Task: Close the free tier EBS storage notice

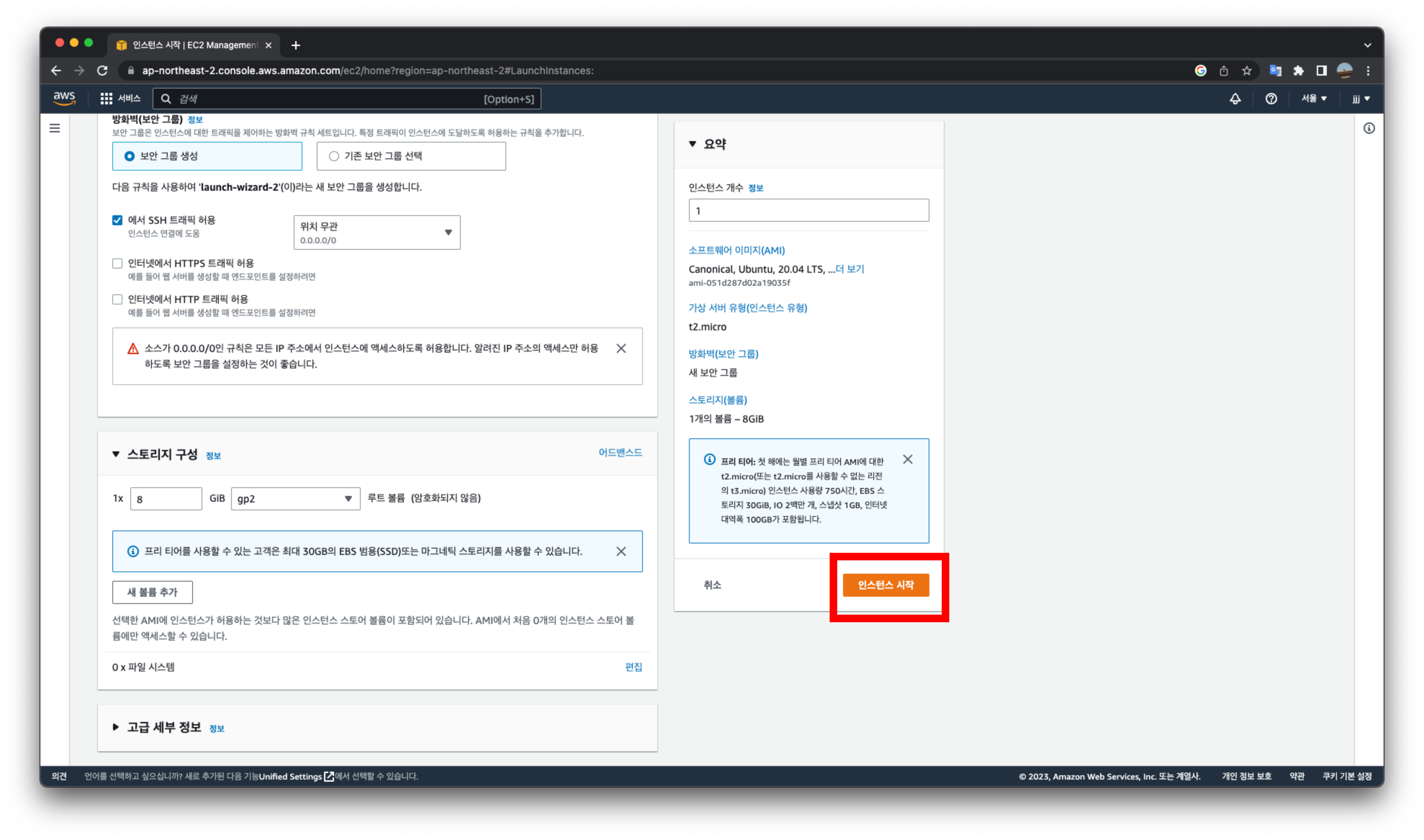Action: pyautogui.click(x=621, y=551)
